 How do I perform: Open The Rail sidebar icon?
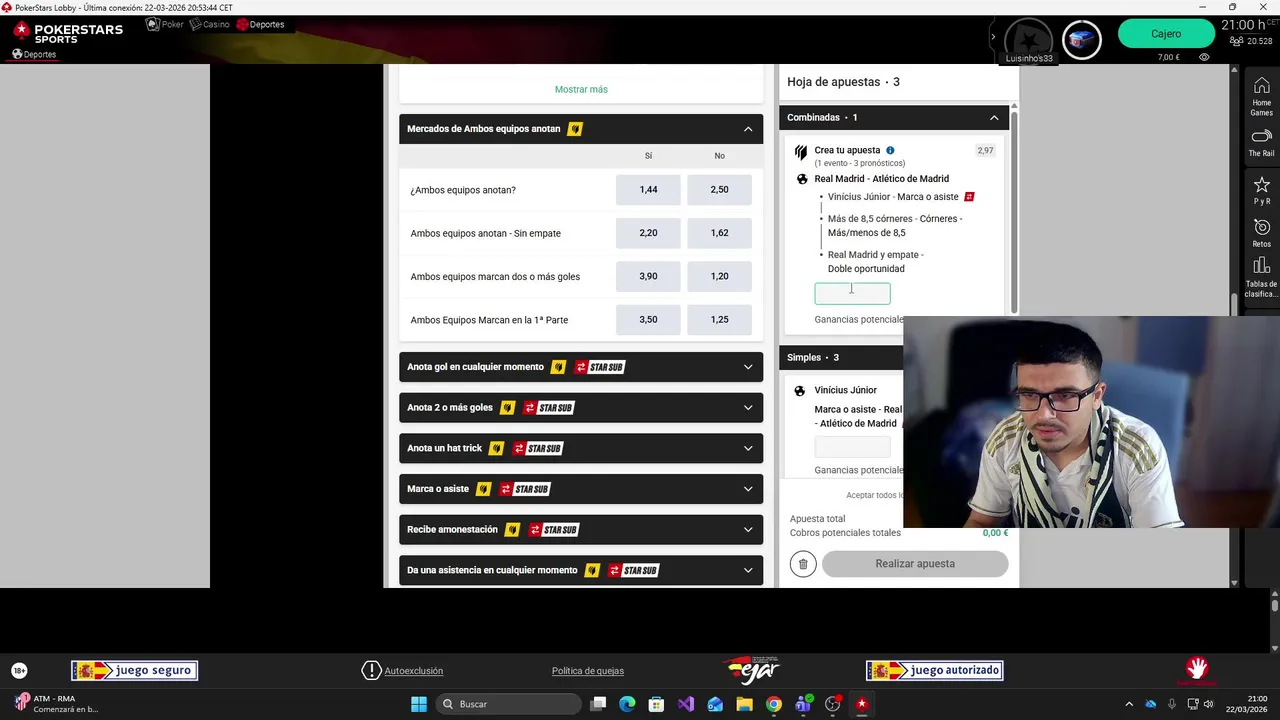click(x=1261, y=142)
